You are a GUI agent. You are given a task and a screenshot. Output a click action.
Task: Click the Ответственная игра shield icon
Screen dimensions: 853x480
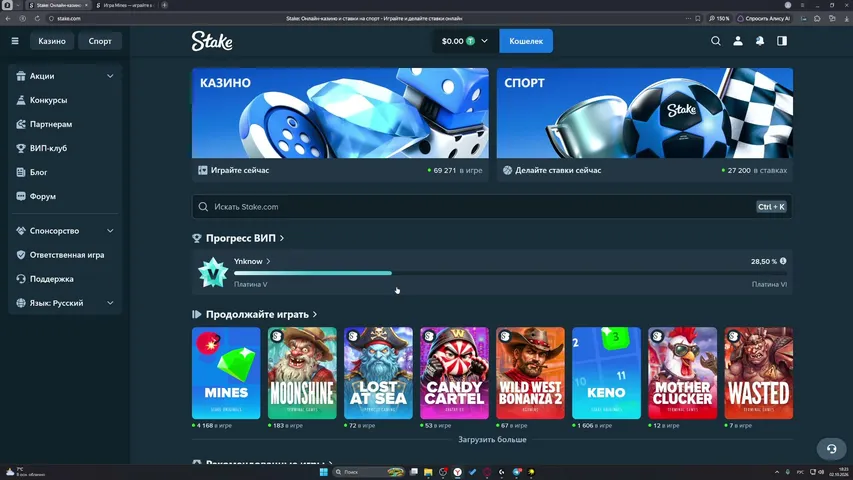(21, 255)
